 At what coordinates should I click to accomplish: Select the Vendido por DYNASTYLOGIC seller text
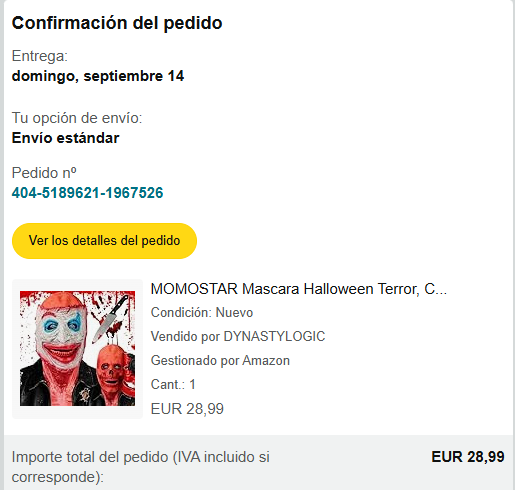pos(238,336)
